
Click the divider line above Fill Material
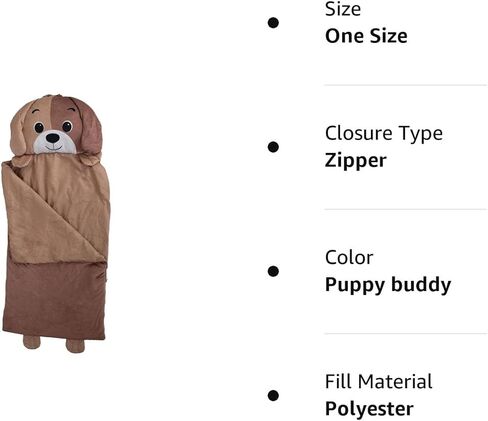[406, 333]
